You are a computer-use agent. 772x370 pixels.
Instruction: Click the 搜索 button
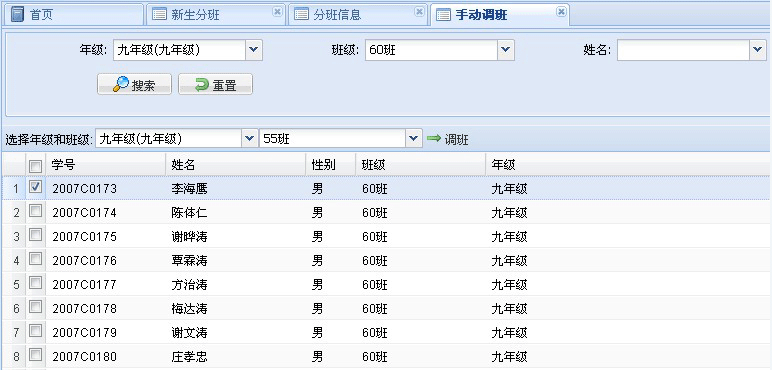pos(134,84)
